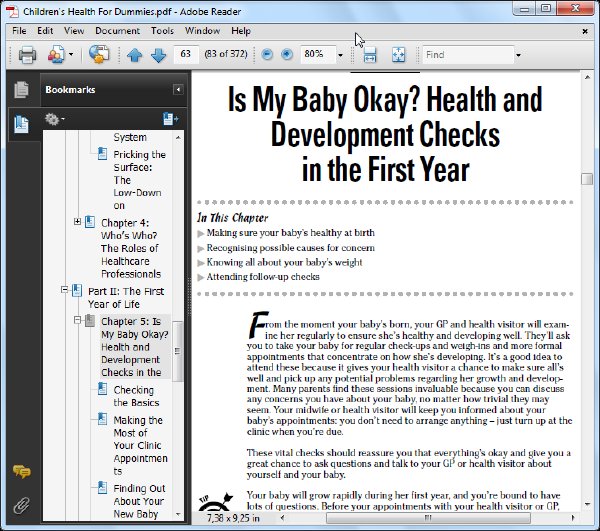Click the globe web conference icon
This screenshot has width=600, height=531.
tap(99, 54)
